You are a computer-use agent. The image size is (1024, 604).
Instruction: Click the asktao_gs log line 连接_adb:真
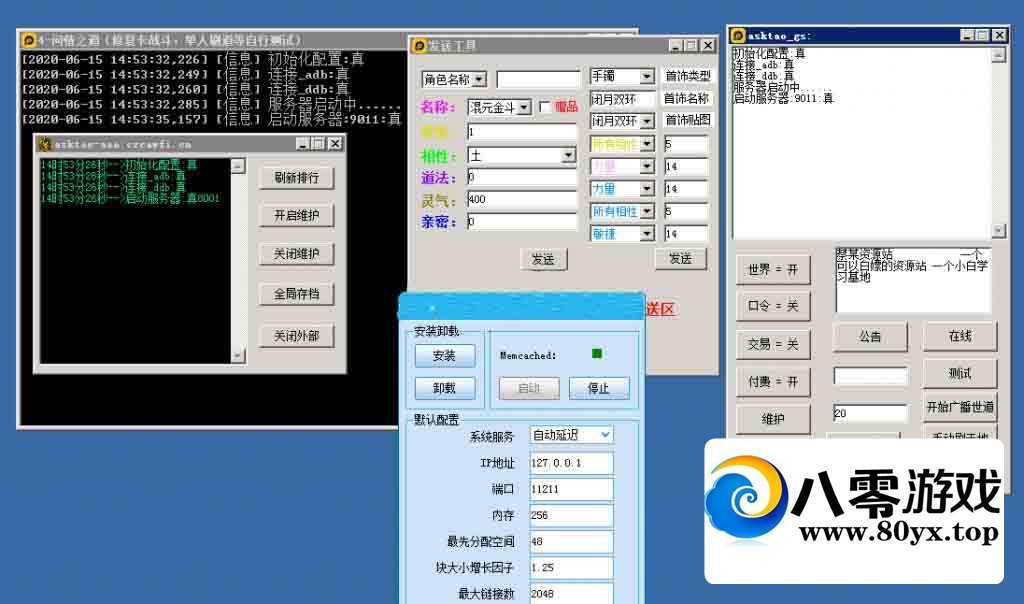tap(763, 65)
